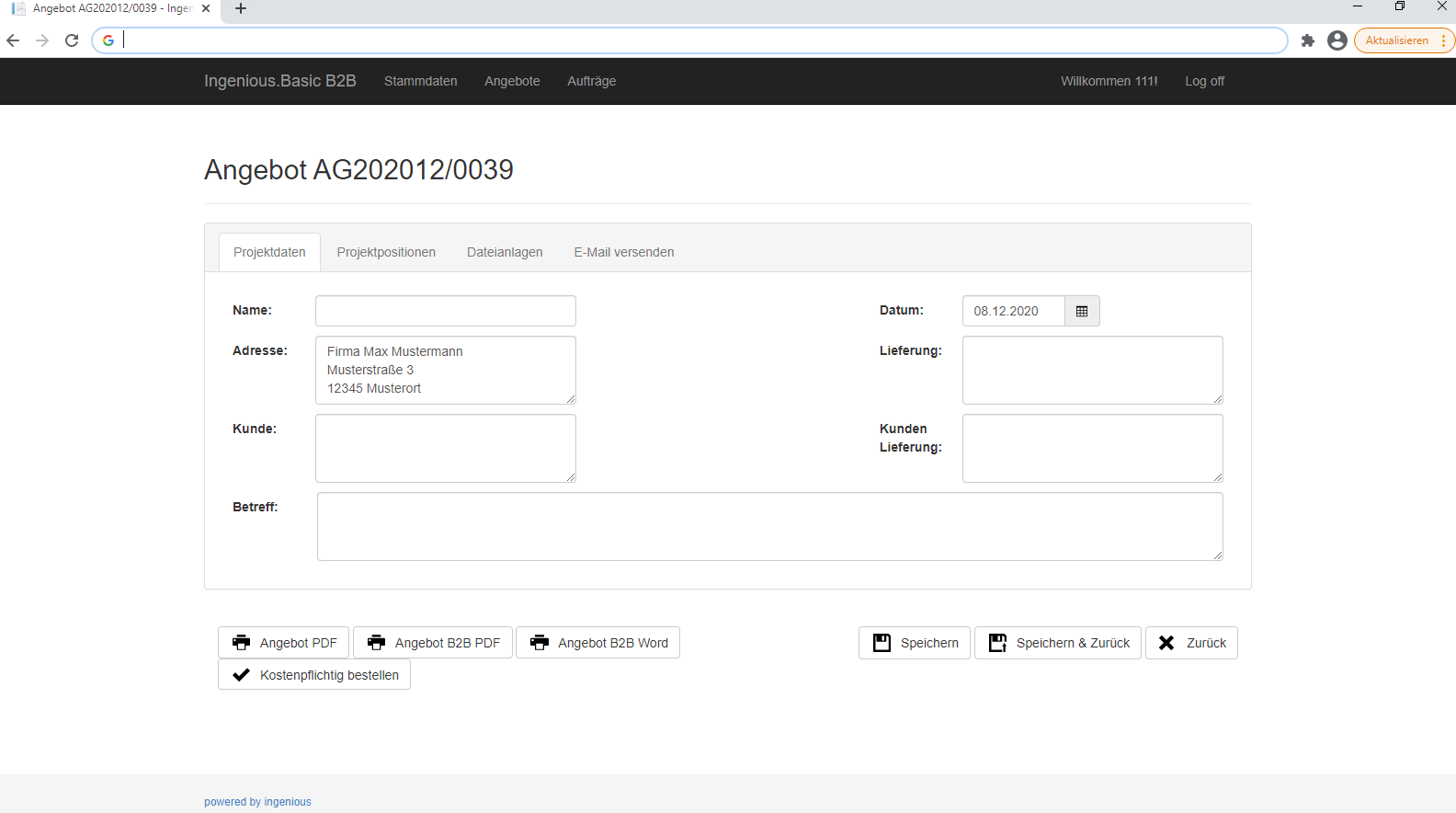Open the browser extensions puzzle icon
The height and width of the screenshot is (813, 1456).
pos(1308,40)
